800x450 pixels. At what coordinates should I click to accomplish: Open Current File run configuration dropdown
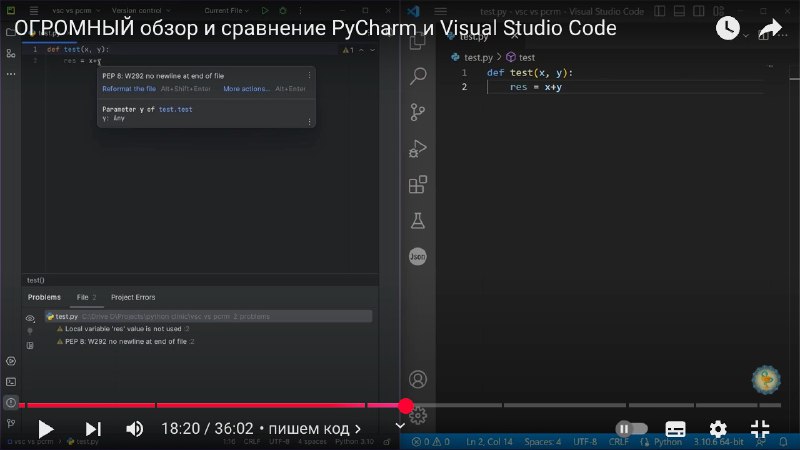tap(227, 10)
